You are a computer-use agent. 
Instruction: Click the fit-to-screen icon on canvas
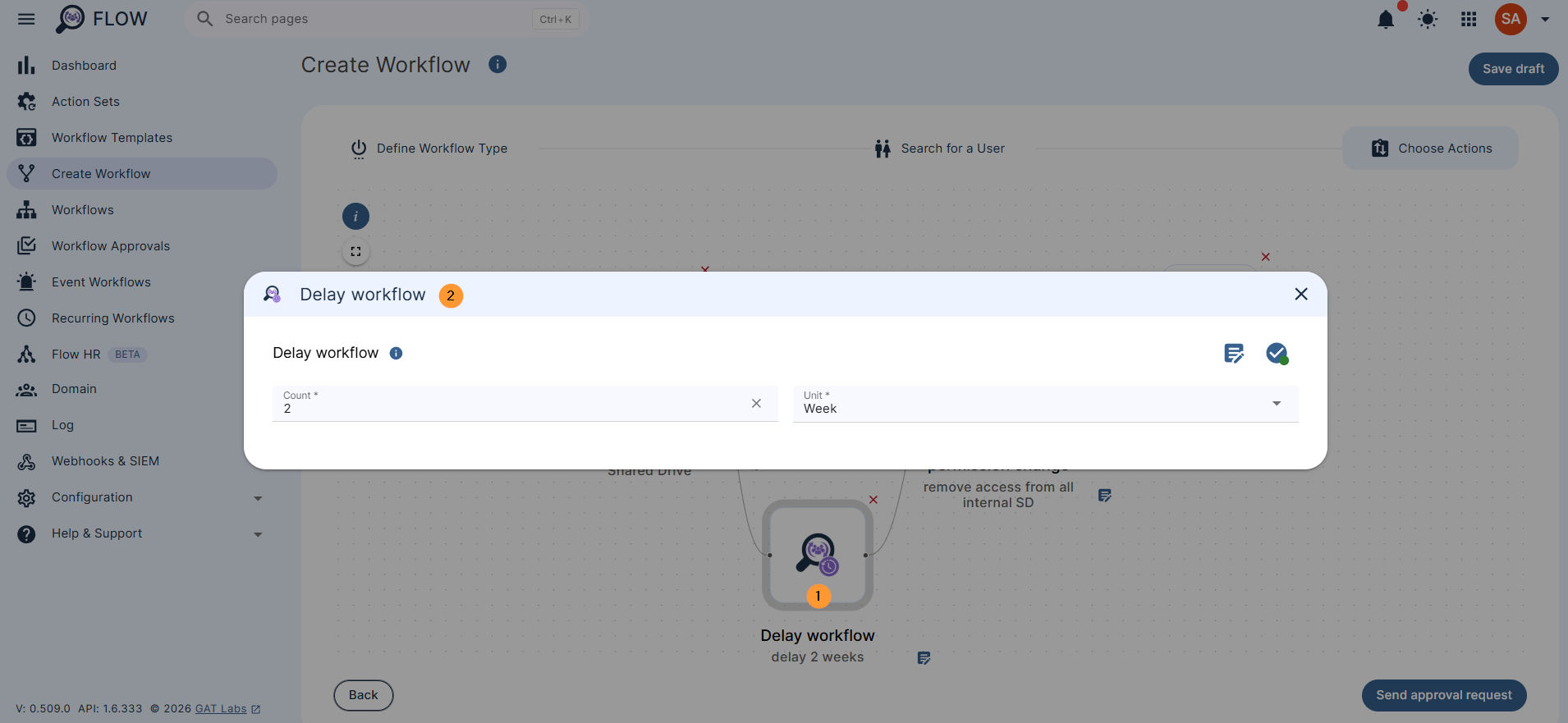[x=355, y=252]
